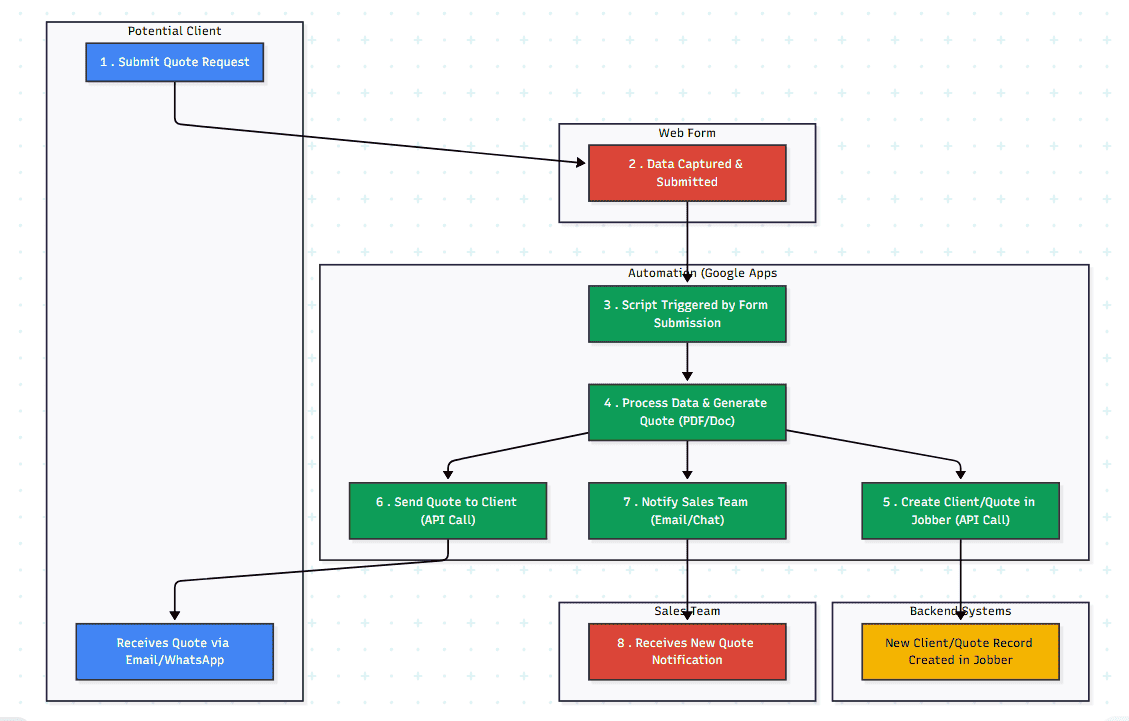
Task: Select the Script Triggered by Form Submission node
Action: [x=686, y=314]
